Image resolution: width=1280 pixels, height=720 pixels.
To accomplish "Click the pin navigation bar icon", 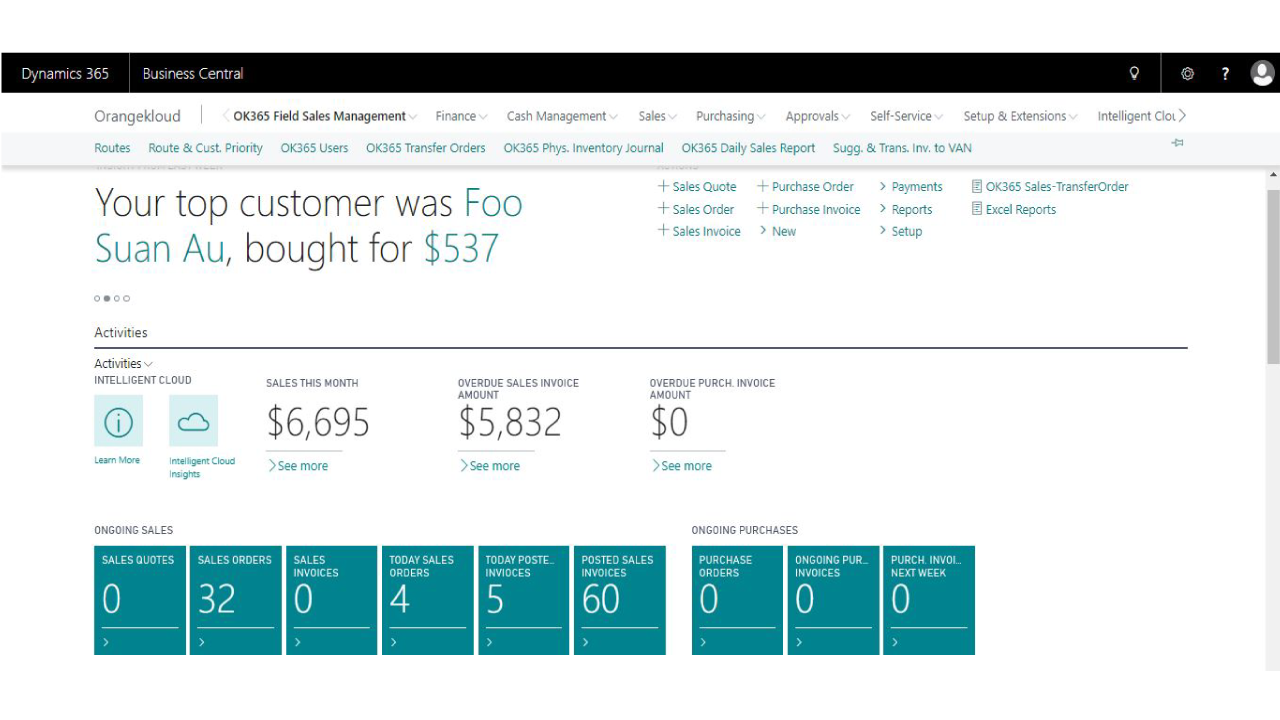I will [x=1178, y=144].
